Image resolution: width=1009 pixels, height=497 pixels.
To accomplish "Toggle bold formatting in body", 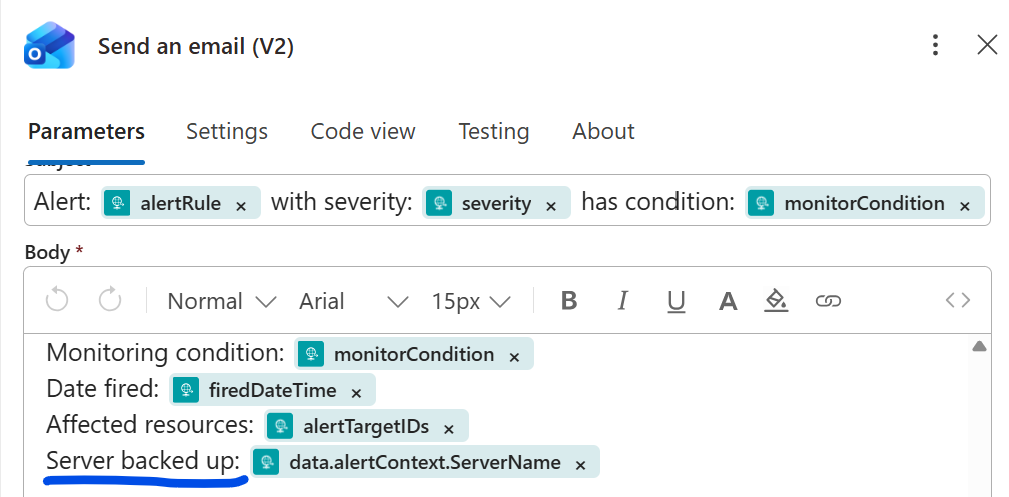I will 569,301.
